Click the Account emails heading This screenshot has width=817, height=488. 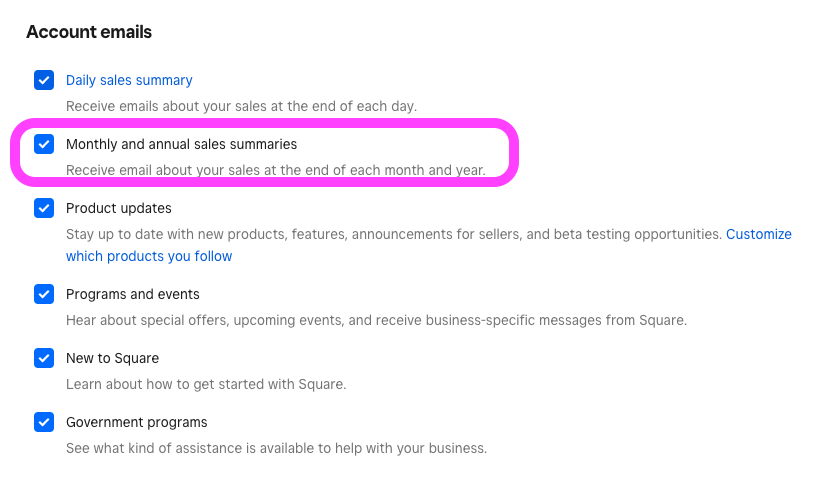point(89,32)
